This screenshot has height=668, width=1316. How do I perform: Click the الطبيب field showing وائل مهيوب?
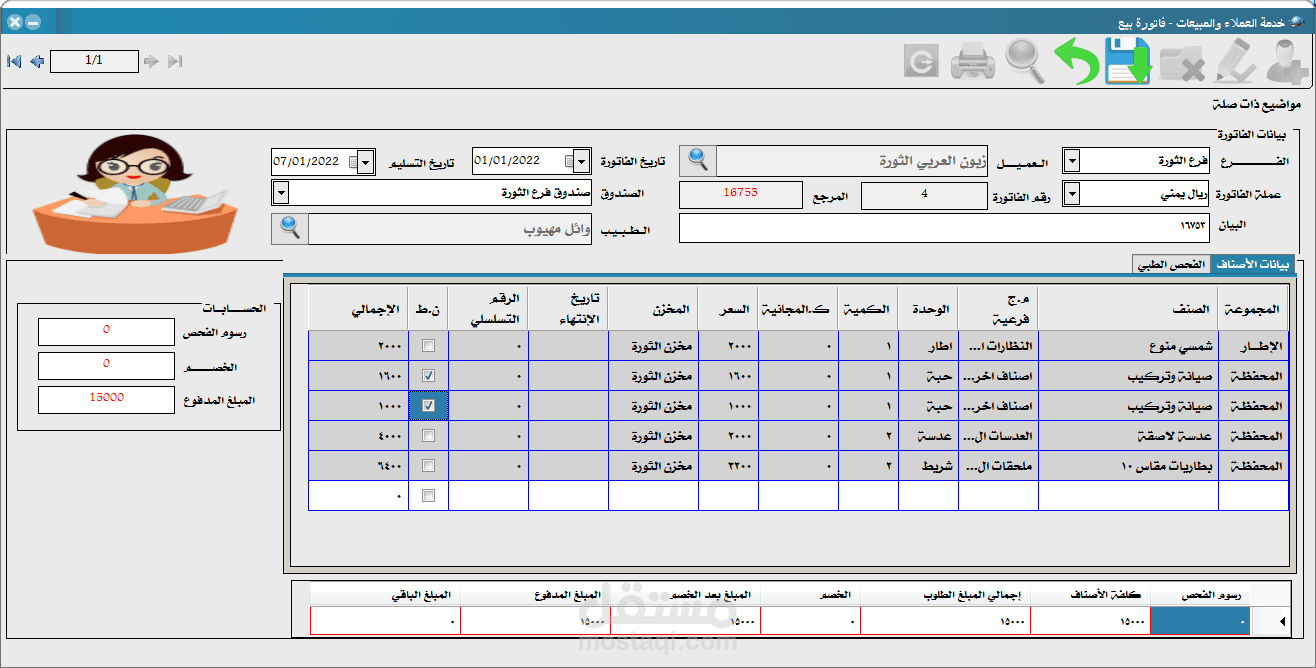[x=450, y=229]
